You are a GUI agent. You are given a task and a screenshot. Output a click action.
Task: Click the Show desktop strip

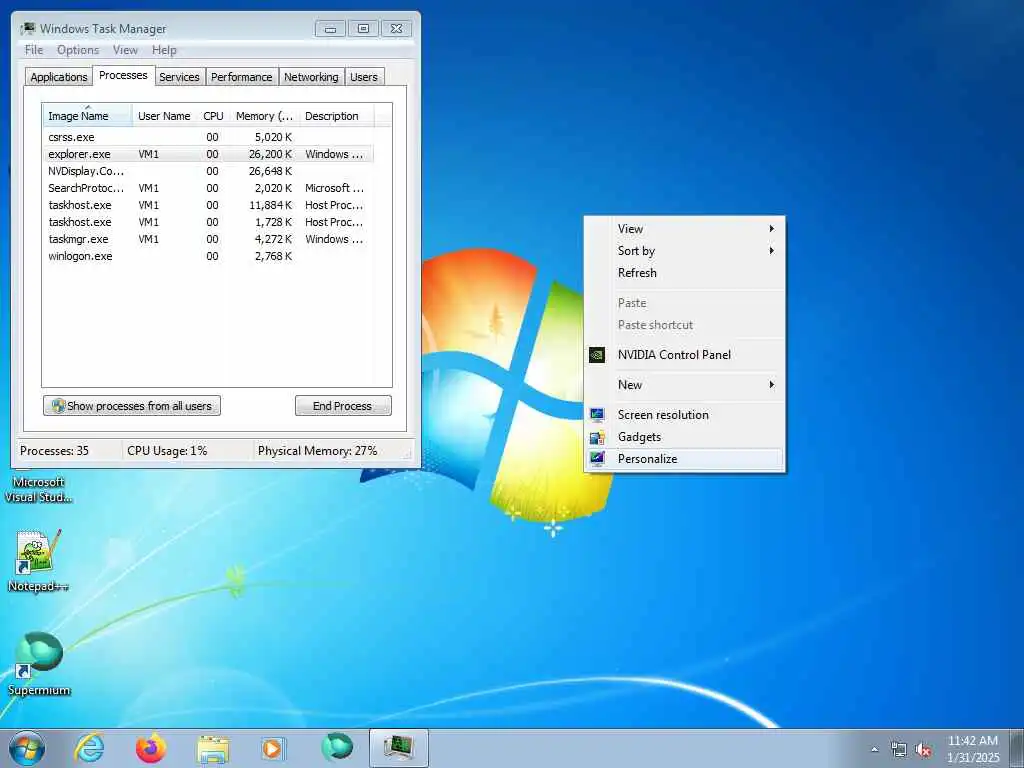click(x=1016, y=748)
